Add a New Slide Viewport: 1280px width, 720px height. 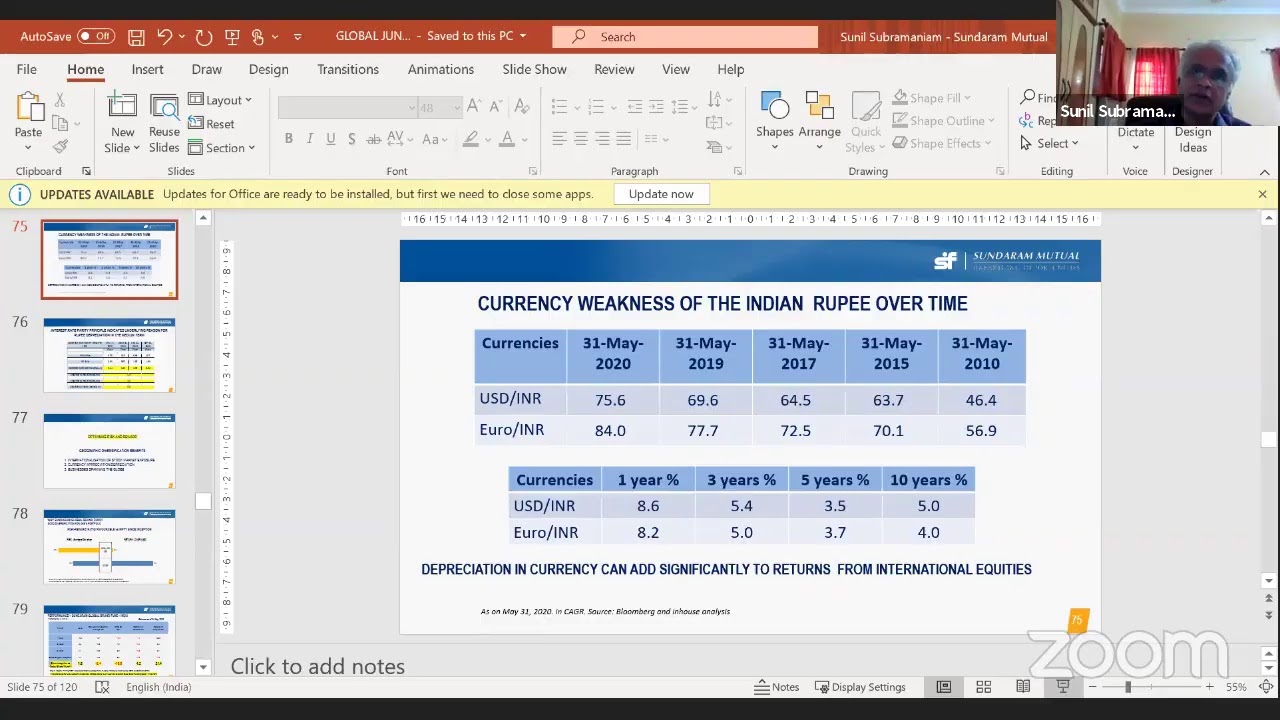click(x=122, y=123)
